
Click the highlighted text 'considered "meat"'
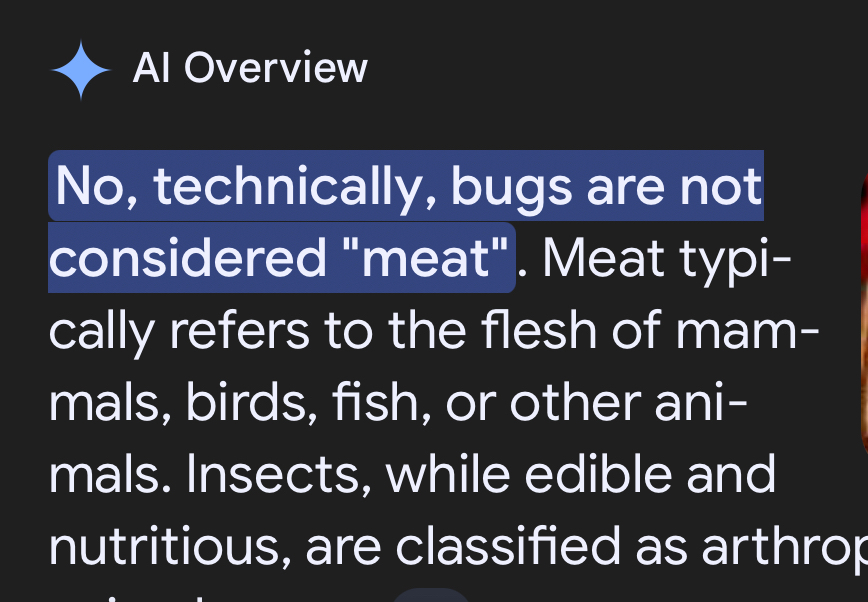click(x=281, y=259)
